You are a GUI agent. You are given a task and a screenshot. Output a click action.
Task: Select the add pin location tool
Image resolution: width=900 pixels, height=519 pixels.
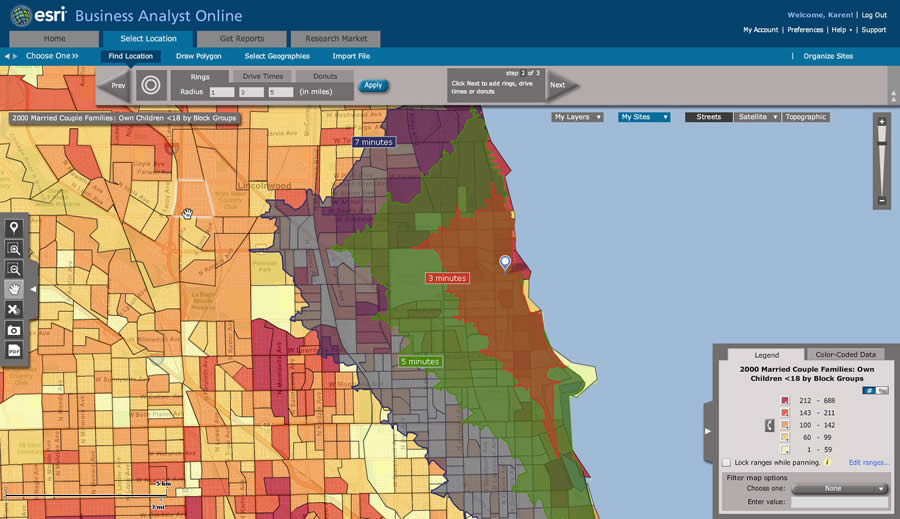14,227
